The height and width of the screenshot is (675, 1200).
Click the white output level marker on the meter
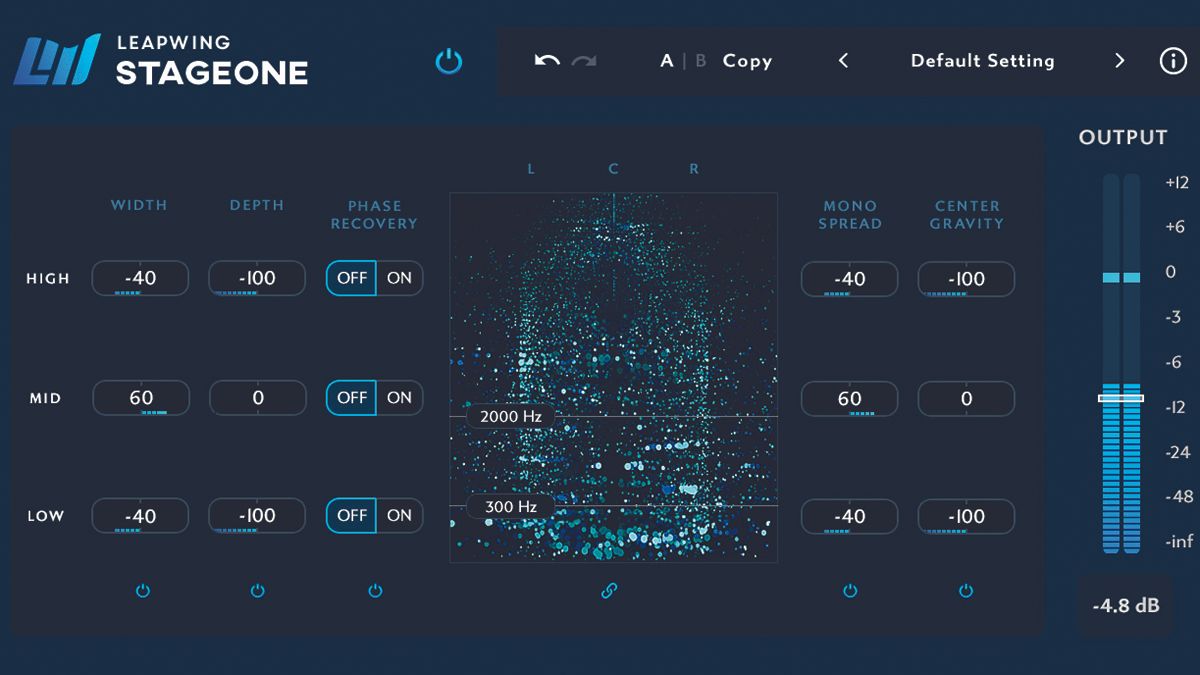coord(1122,399)
